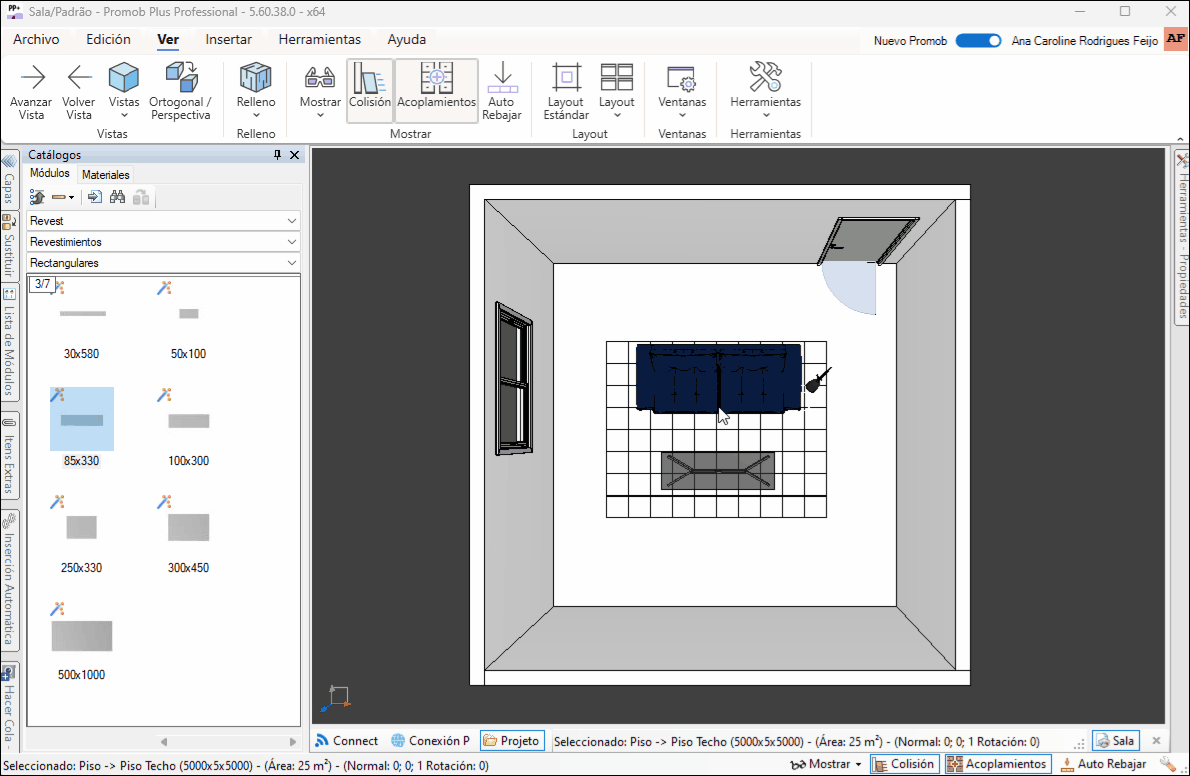This screenshot has width=1190, height=776.
Task: Switch to the Módulos tab
Action: (50, 173)
